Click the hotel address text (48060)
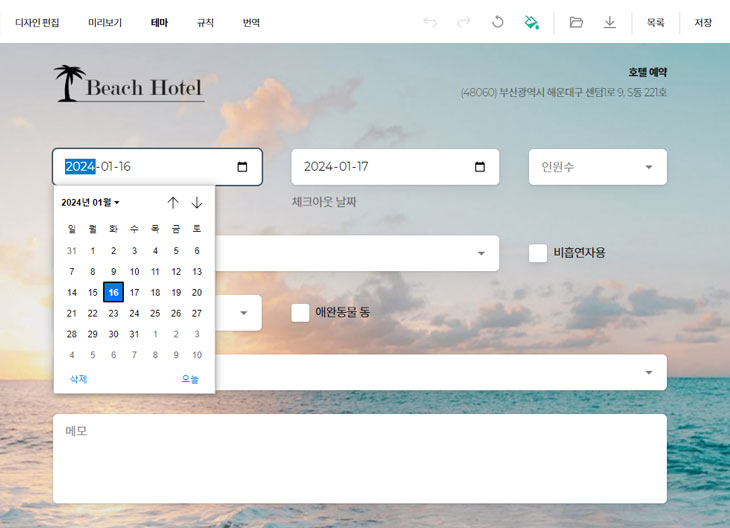This screenshot has height=528, width=730. 564,92
